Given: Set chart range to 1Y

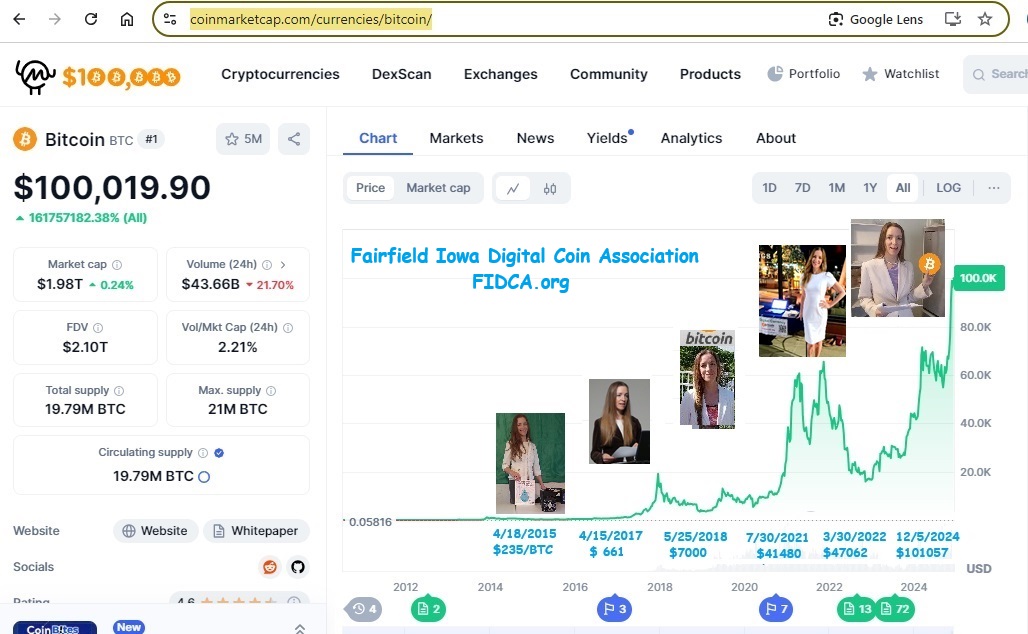Looking at the screenshot, I should point(870,188).
